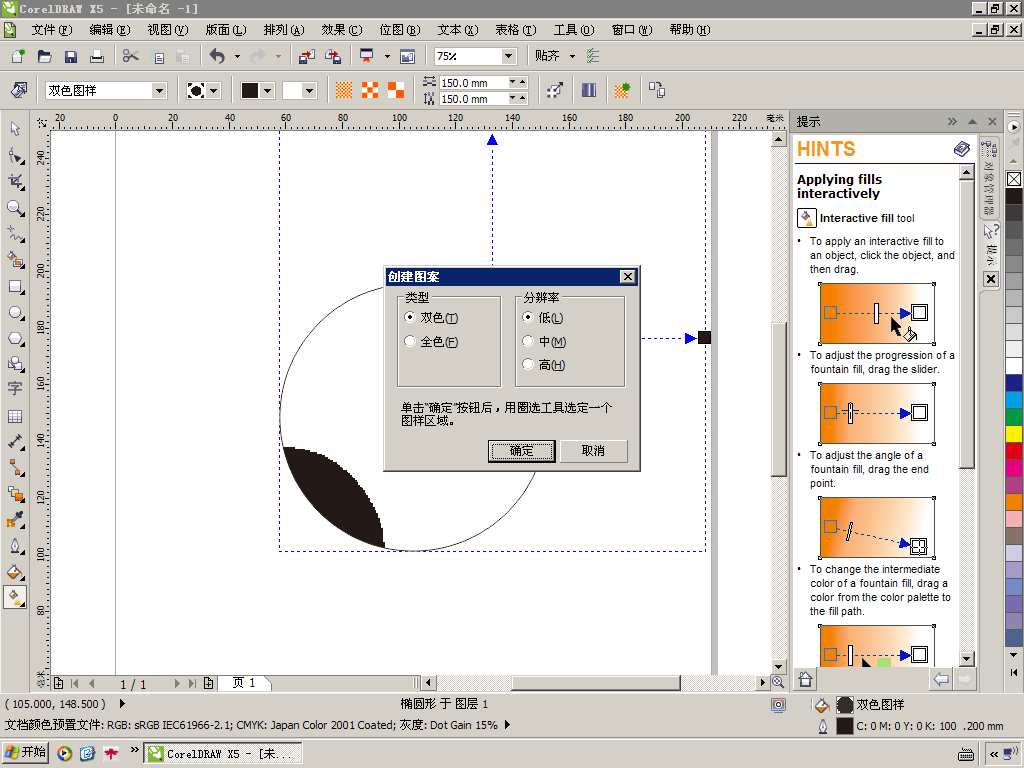
Task: Open the 效果 menu
Action: [x=341, y=30]
